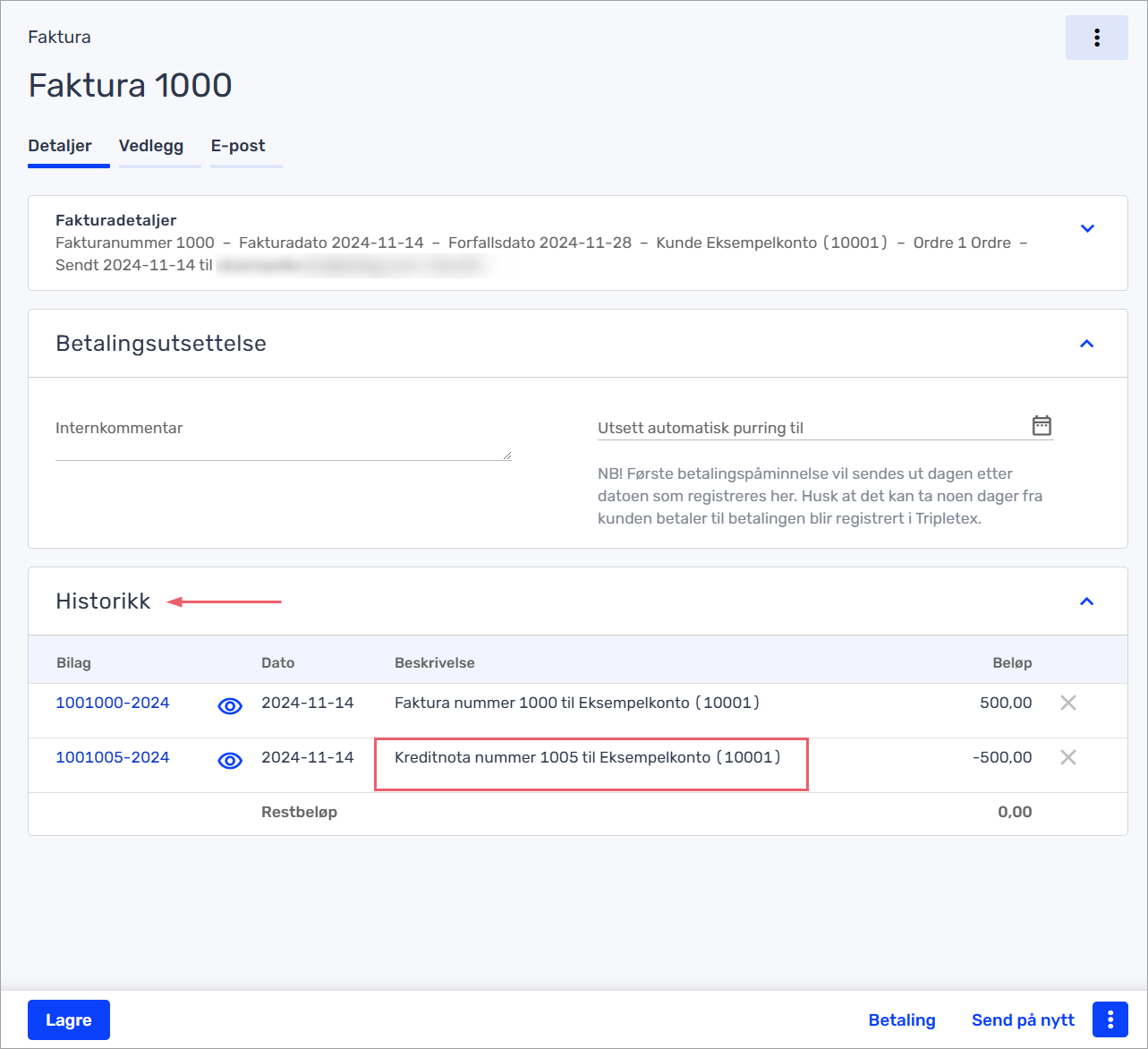Screen dimensions: 1148x1049
Task: Open the three-dot menu beside Faktura title
Action: coord(1096,38)
